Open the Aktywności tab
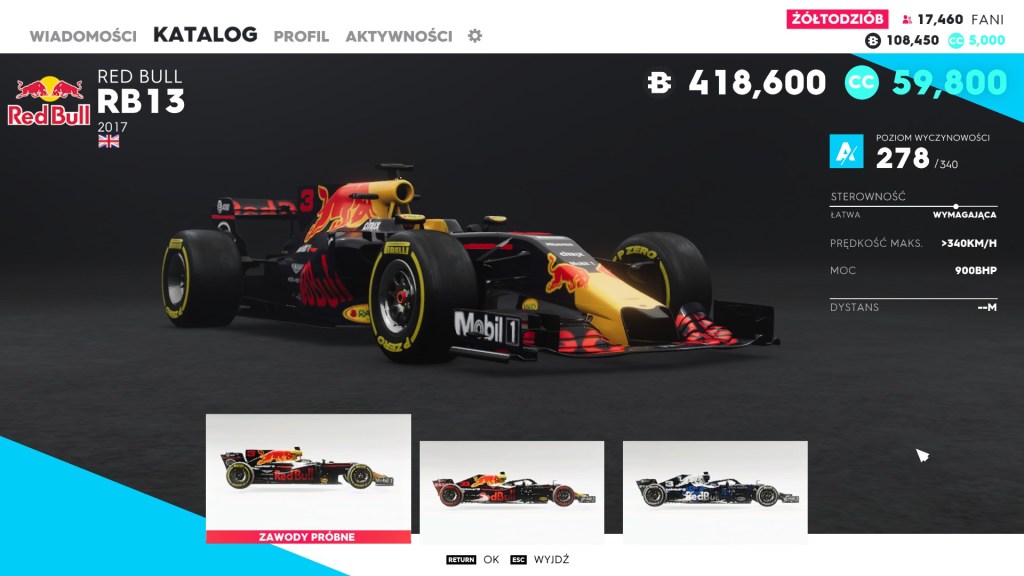 pyautogui.click(x=399, y=37)
